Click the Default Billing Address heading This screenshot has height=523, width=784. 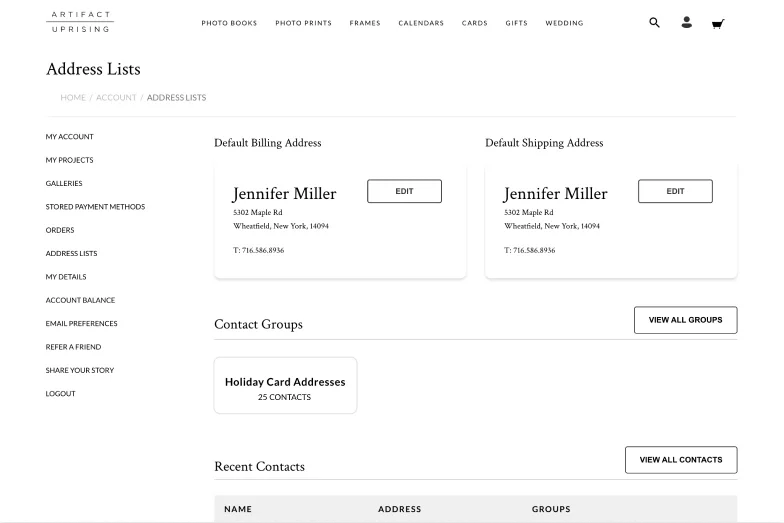point(268,143)
